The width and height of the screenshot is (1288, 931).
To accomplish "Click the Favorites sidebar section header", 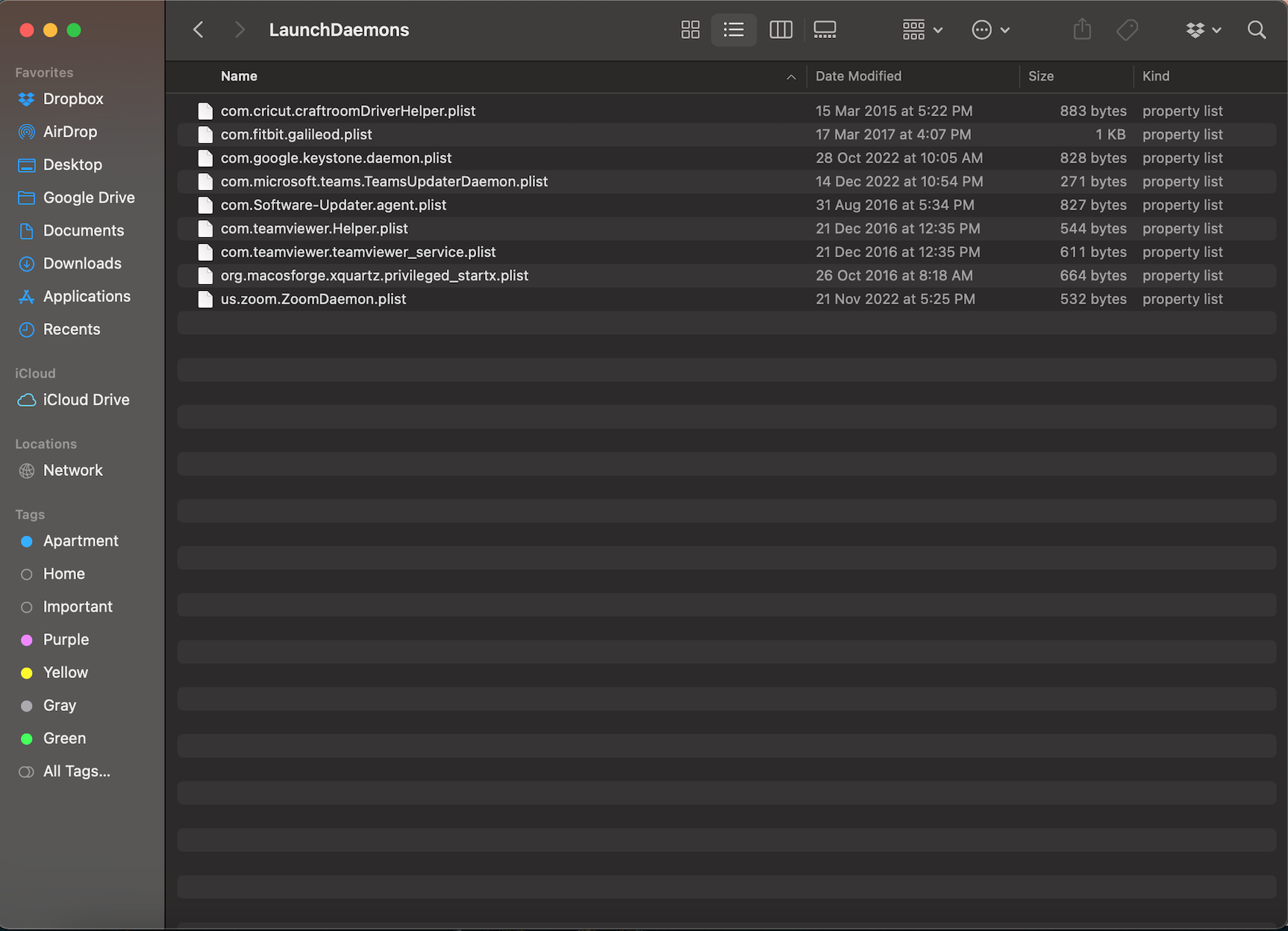I will (x=44, y=72).
